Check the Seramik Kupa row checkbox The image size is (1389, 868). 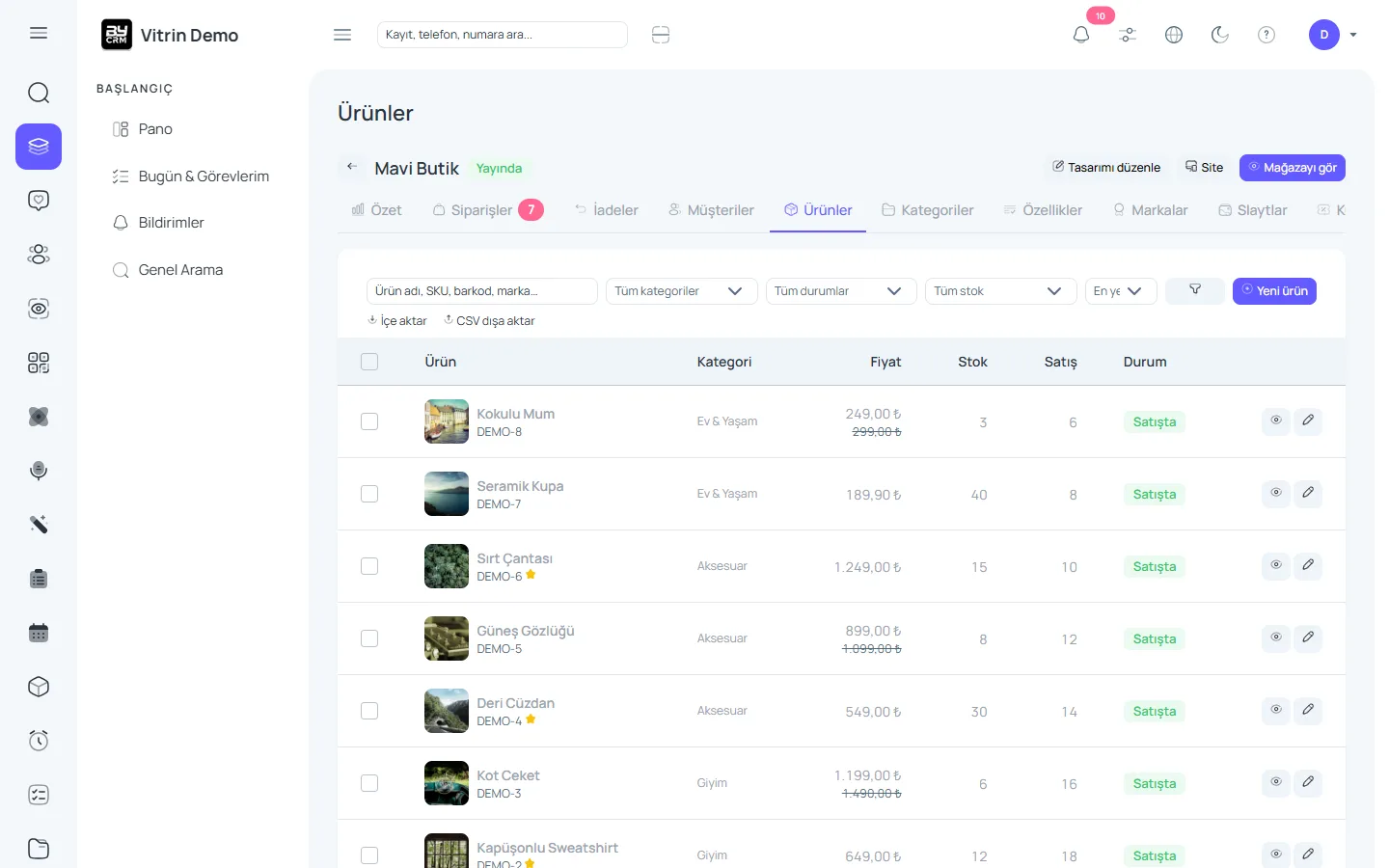(x=369, y=494)
